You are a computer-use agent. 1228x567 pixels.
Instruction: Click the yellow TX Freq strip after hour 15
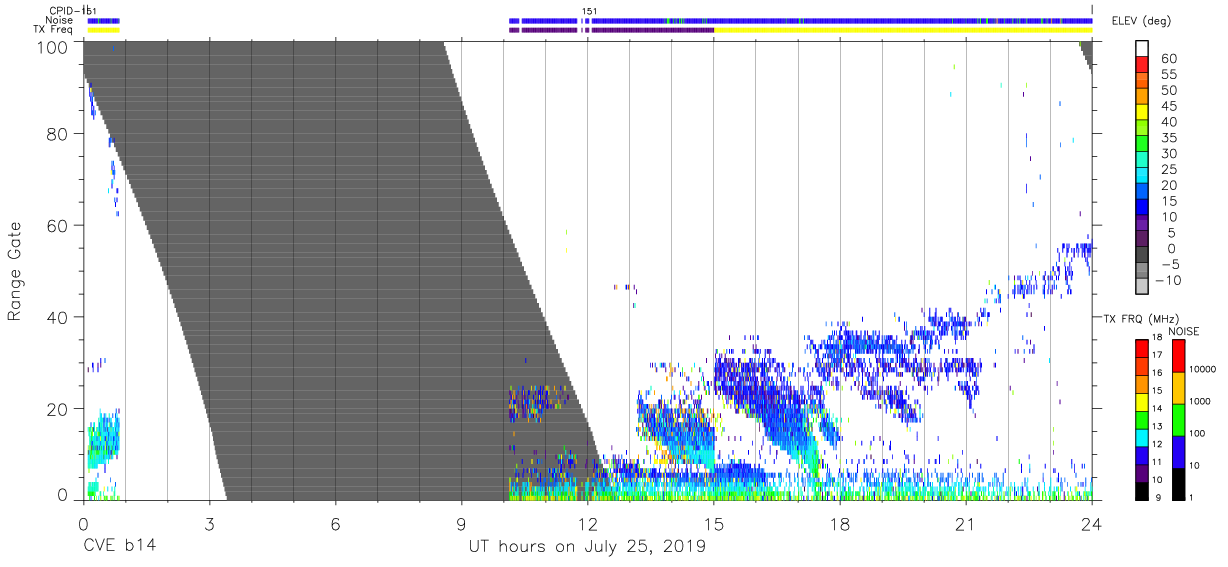point(903,30)
